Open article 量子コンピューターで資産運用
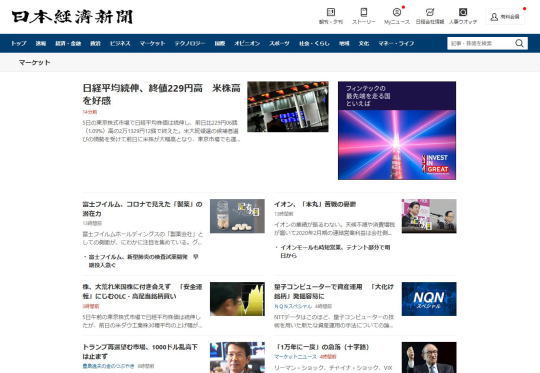The width and height of the screenshot is (540, 373). tap(333, 291)
